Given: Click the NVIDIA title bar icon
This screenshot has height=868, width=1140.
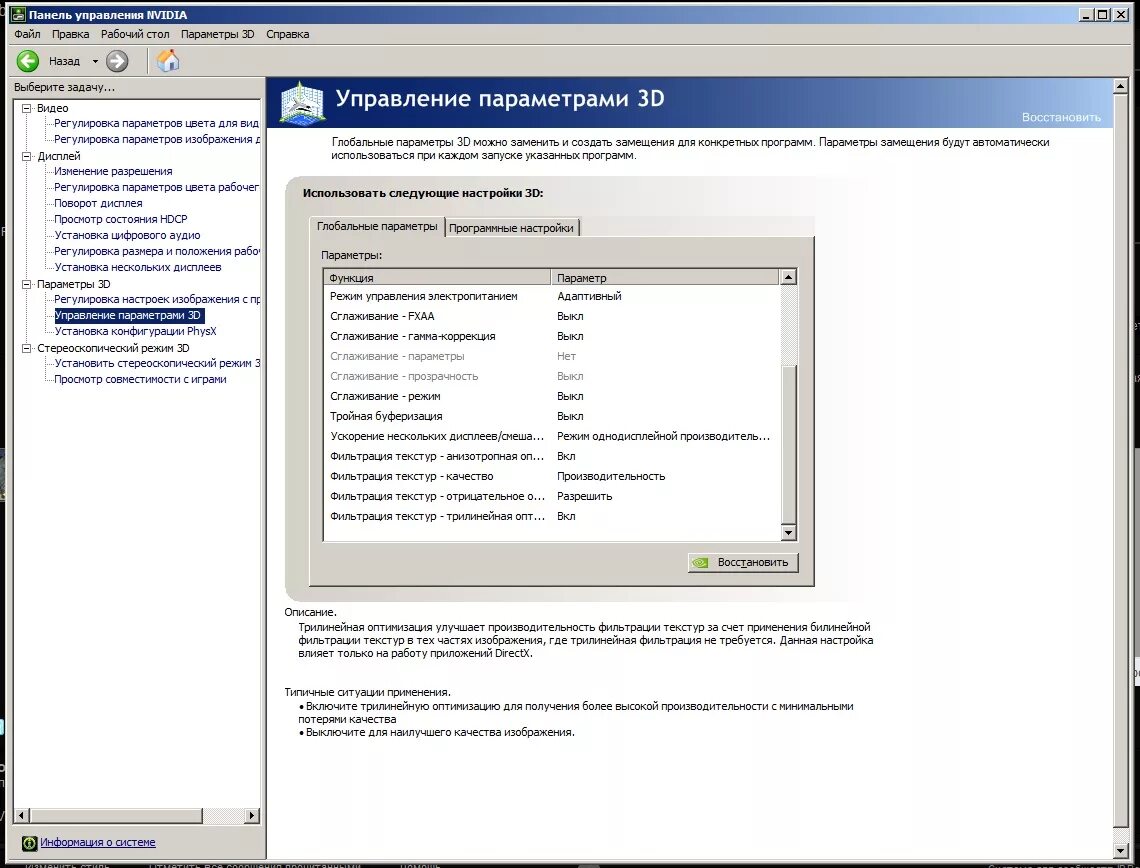Looking at the screenshot, I should pyautogui.click(x=19, y=15).
